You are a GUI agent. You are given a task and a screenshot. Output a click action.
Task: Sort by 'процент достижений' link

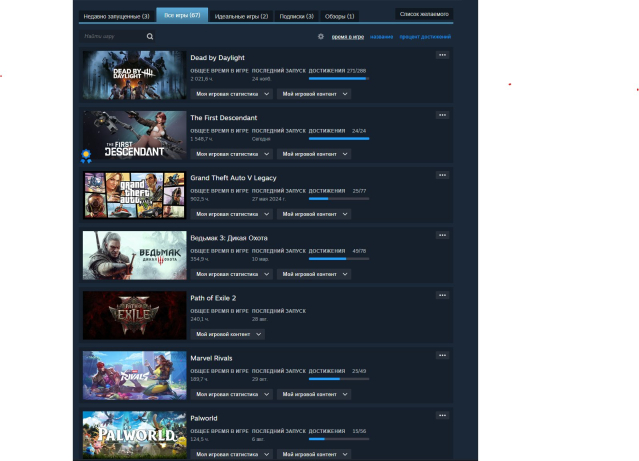point(425,36)
